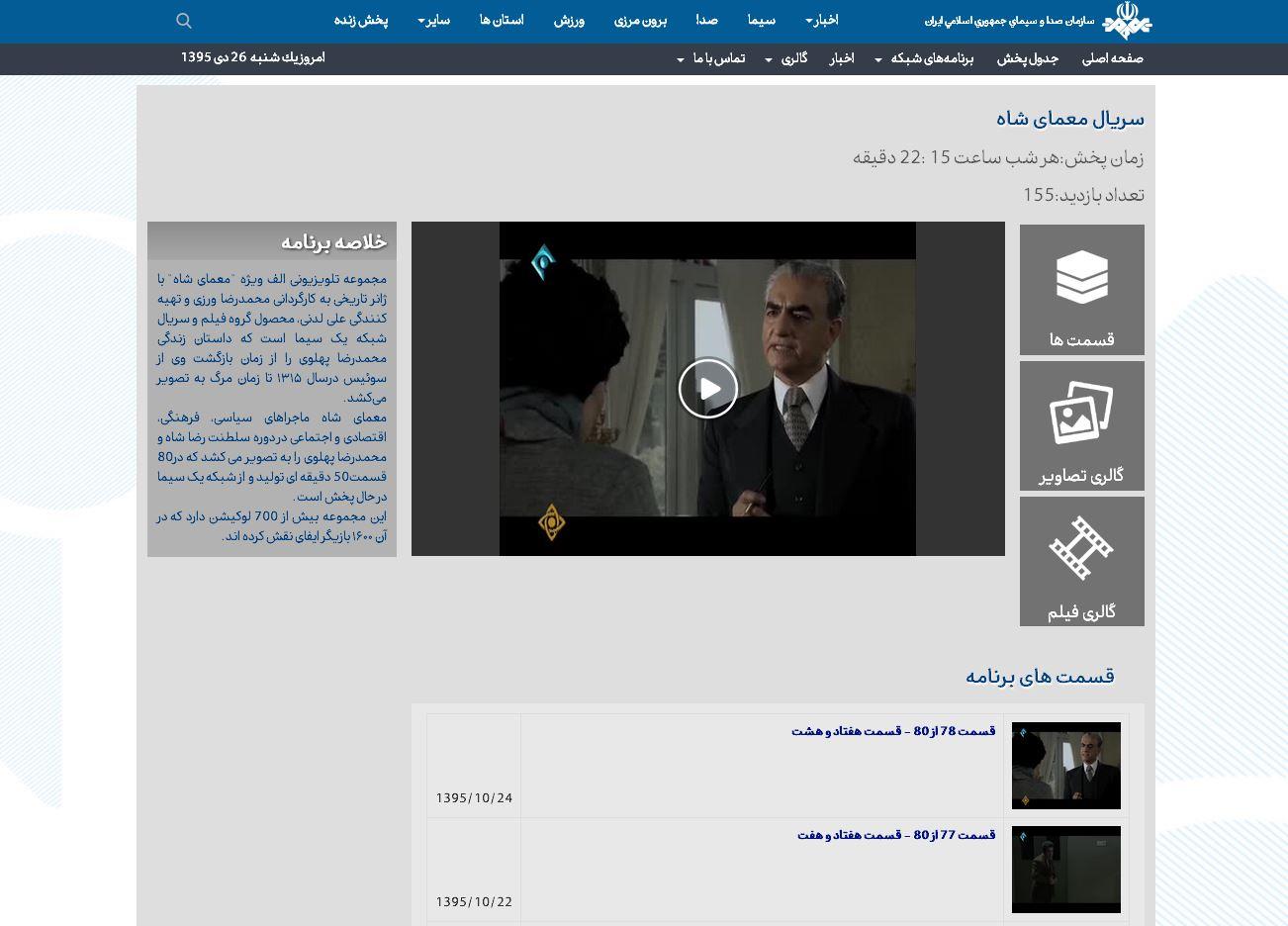The width and height of the screenshot is (1288, 926).
Task: Expand the سایر dropdown menu
Action: [x=434, y=21]
